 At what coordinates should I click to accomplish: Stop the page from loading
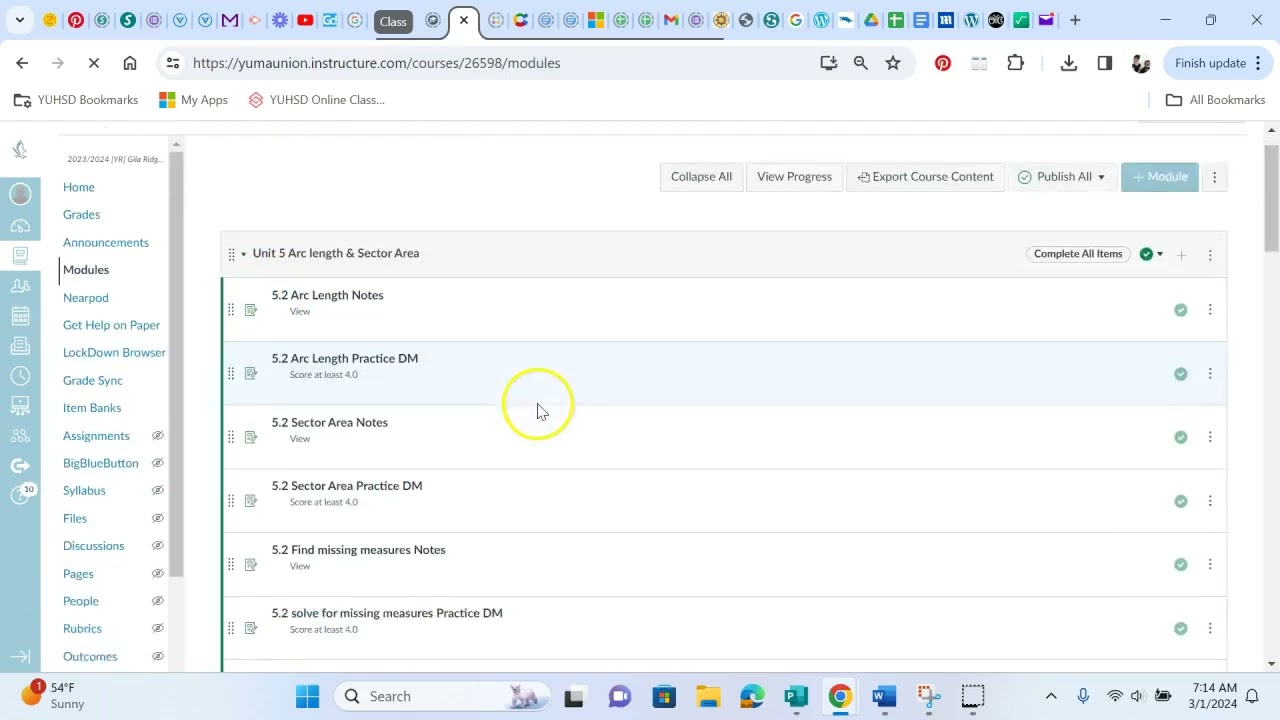point(94,63)
